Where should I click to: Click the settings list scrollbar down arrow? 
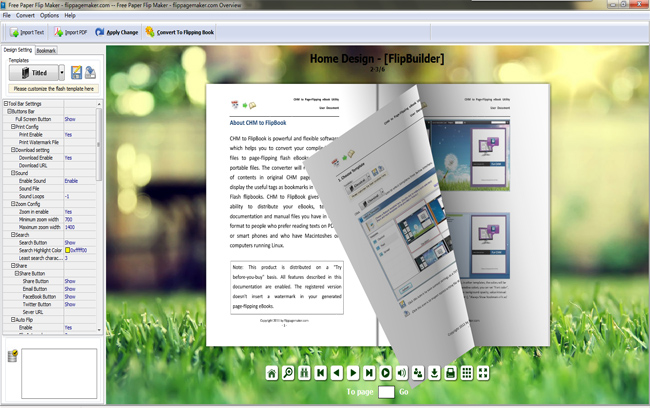click(x=99, y=330)
